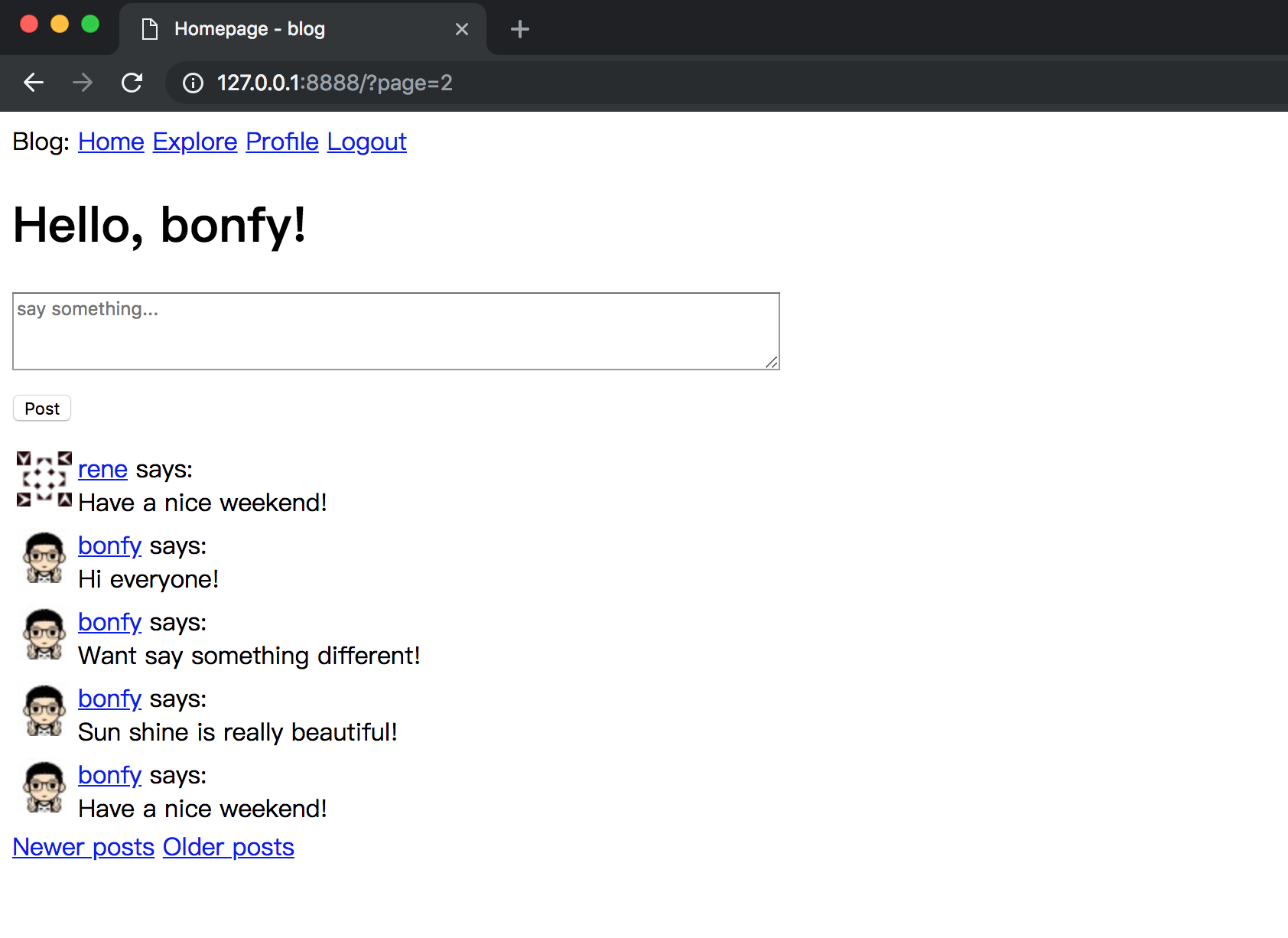Image resolution: width=1288 pixels, height=938 pixels.
Task: Click bonfy's avatar beside 'Hi everyone!'
Action: pos(44,558)
